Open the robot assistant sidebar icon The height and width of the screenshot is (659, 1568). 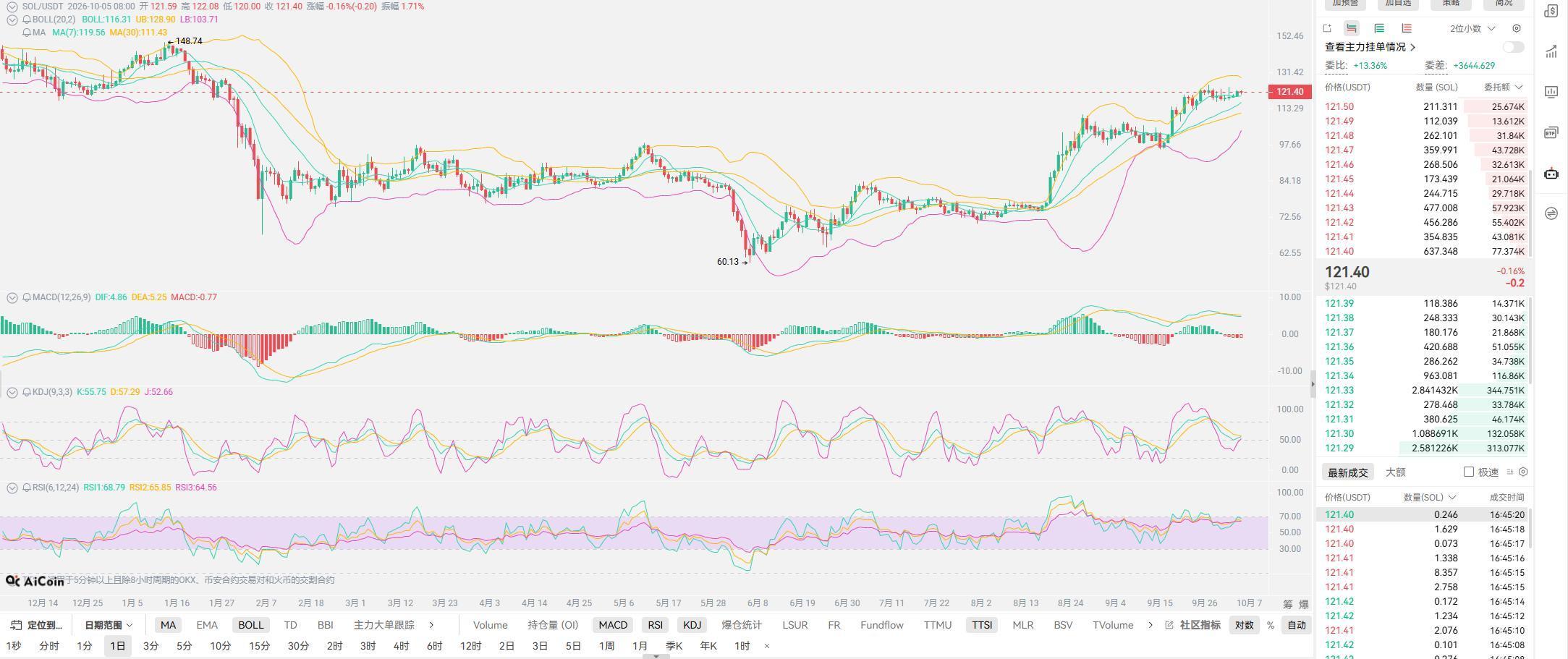pyautogui.click(x=1551, y=174)
